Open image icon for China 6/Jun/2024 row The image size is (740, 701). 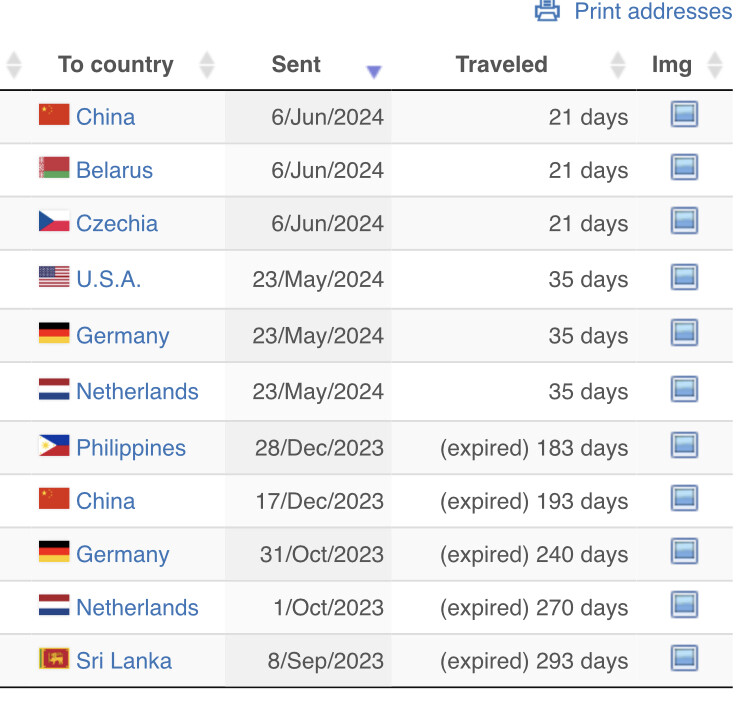coord(684,114)
